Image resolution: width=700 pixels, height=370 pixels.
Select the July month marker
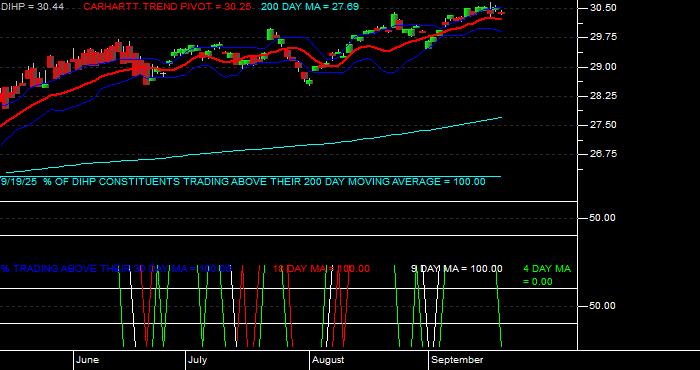[x=197, y=360]
